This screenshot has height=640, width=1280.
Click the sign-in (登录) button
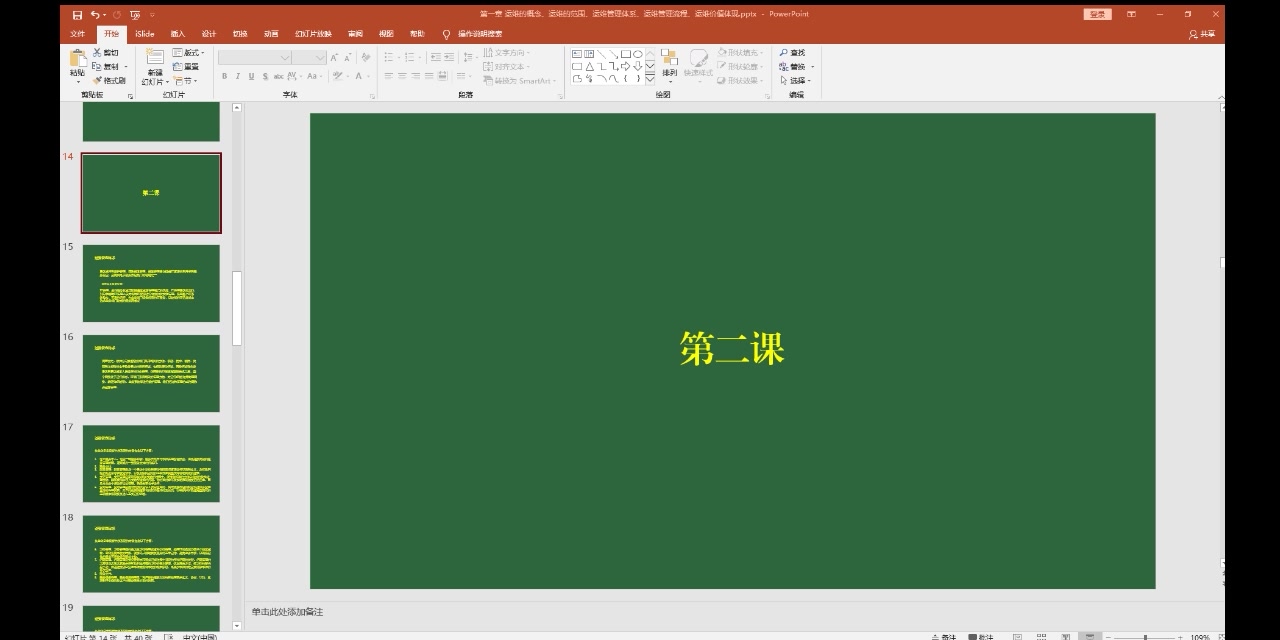click(1097, 14)
